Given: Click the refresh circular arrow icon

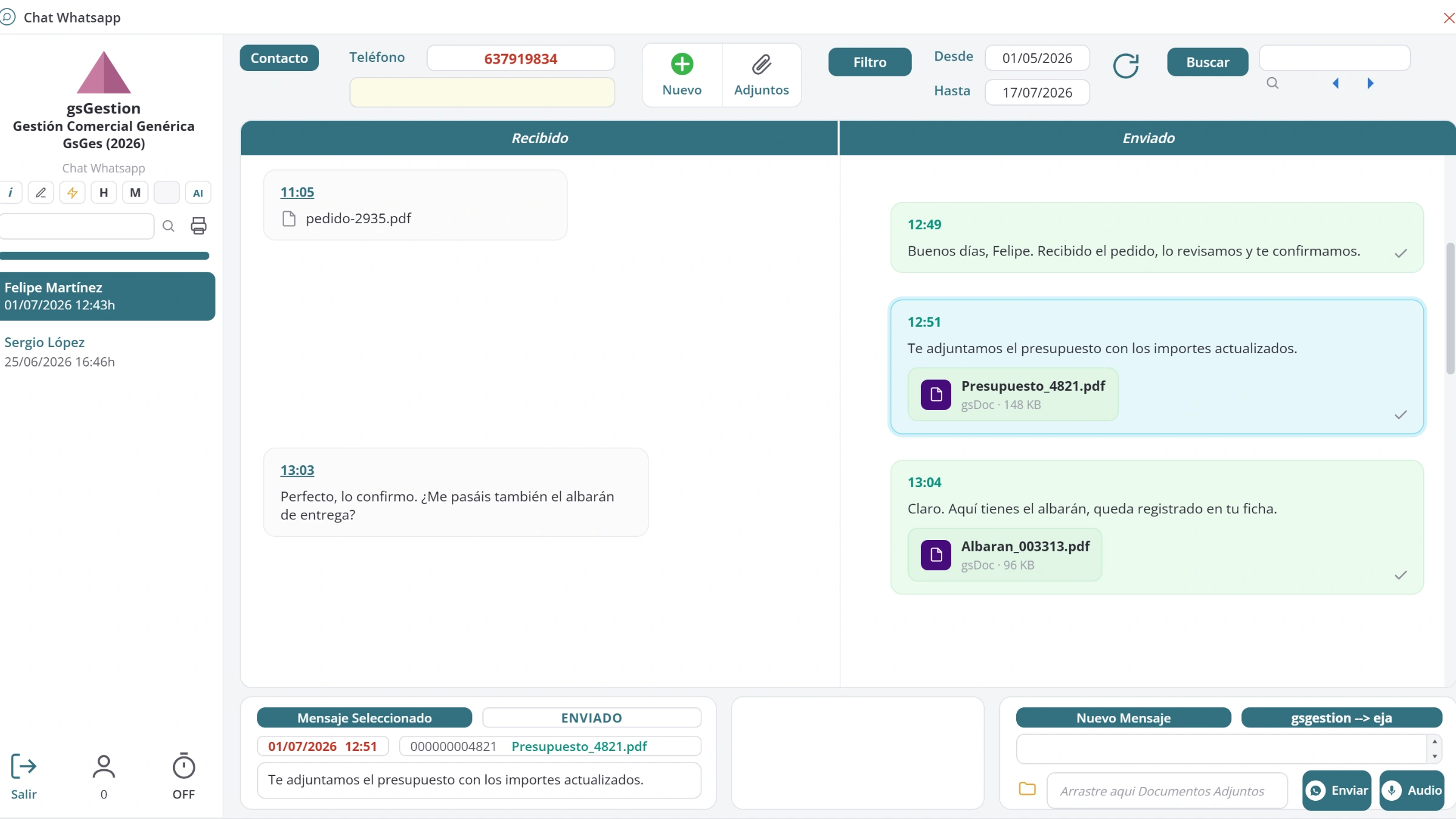Looking at the screenshot, I should (x=1126, y=66).
